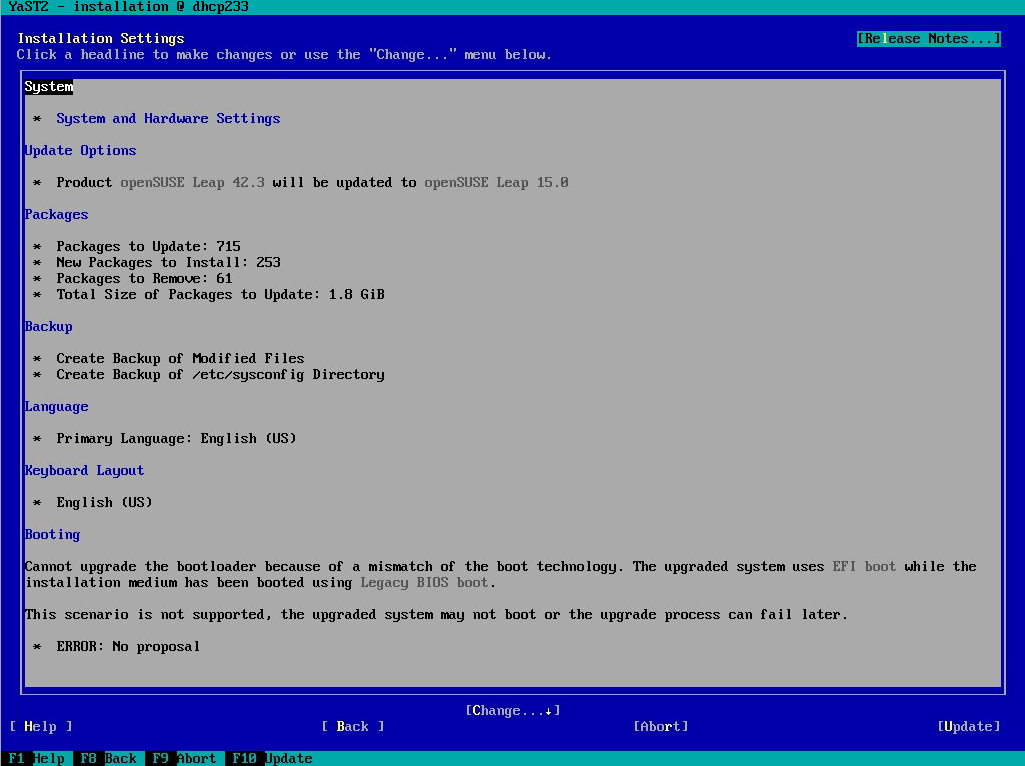Viewport: 1025px width, 766px height.
Task: Open System and Hardware Settings link
Action: pyautogui.click(x=168, y=119)
